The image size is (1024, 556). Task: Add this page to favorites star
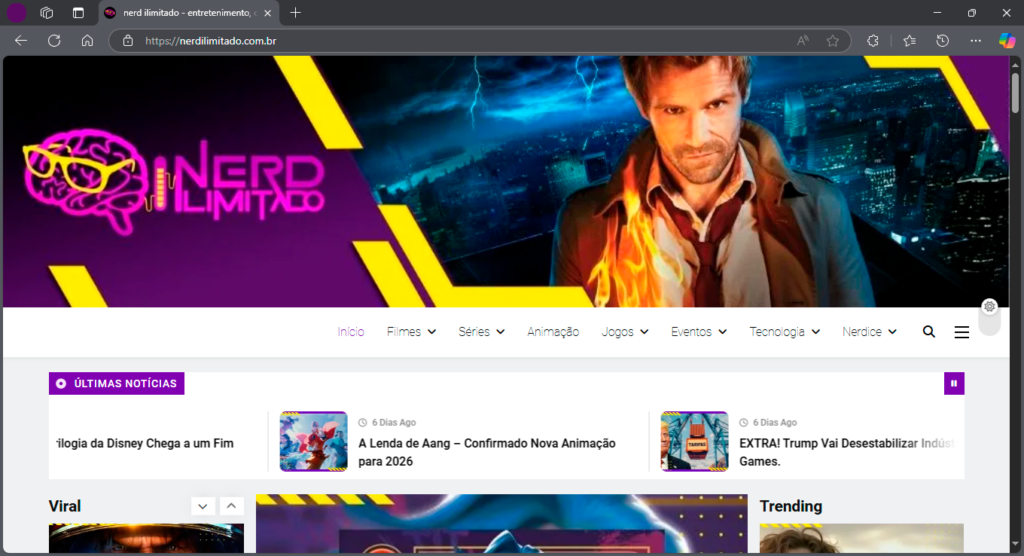833,41
